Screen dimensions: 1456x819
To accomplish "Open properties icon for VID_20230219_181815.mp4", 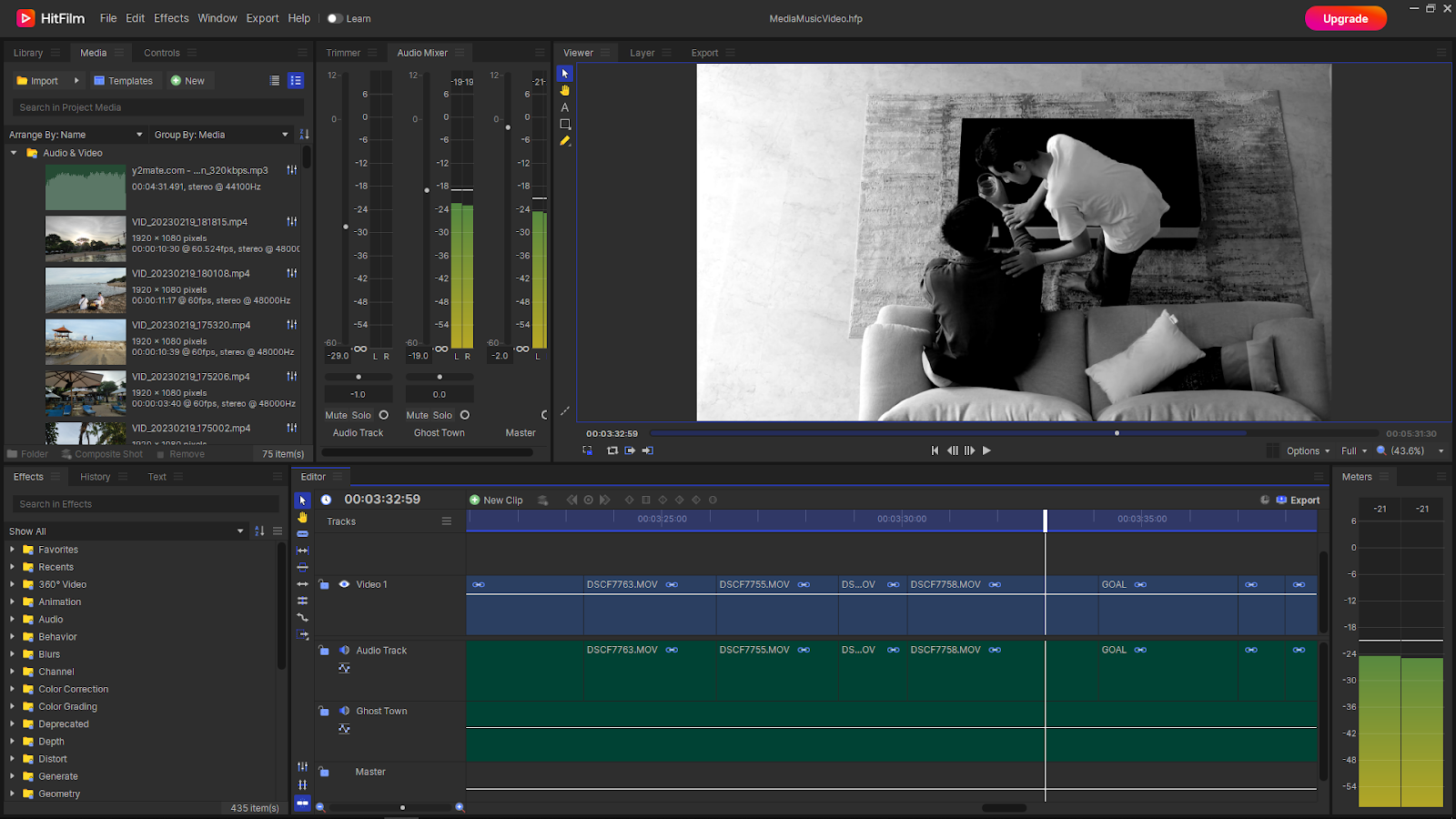I will [x=292, y=222].
